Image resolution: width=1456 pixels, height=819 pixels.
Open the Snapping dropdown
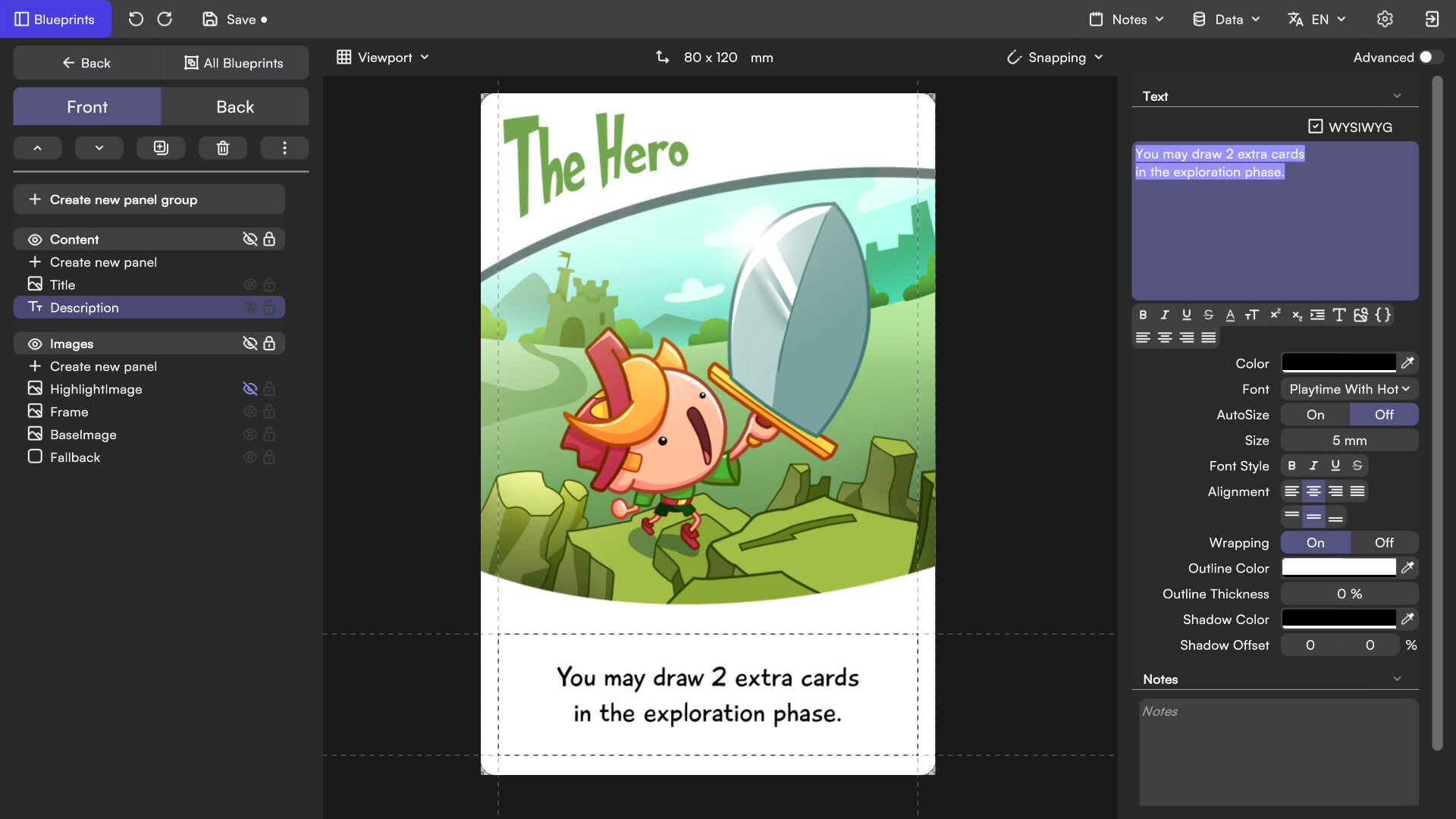coord(1055,58)
